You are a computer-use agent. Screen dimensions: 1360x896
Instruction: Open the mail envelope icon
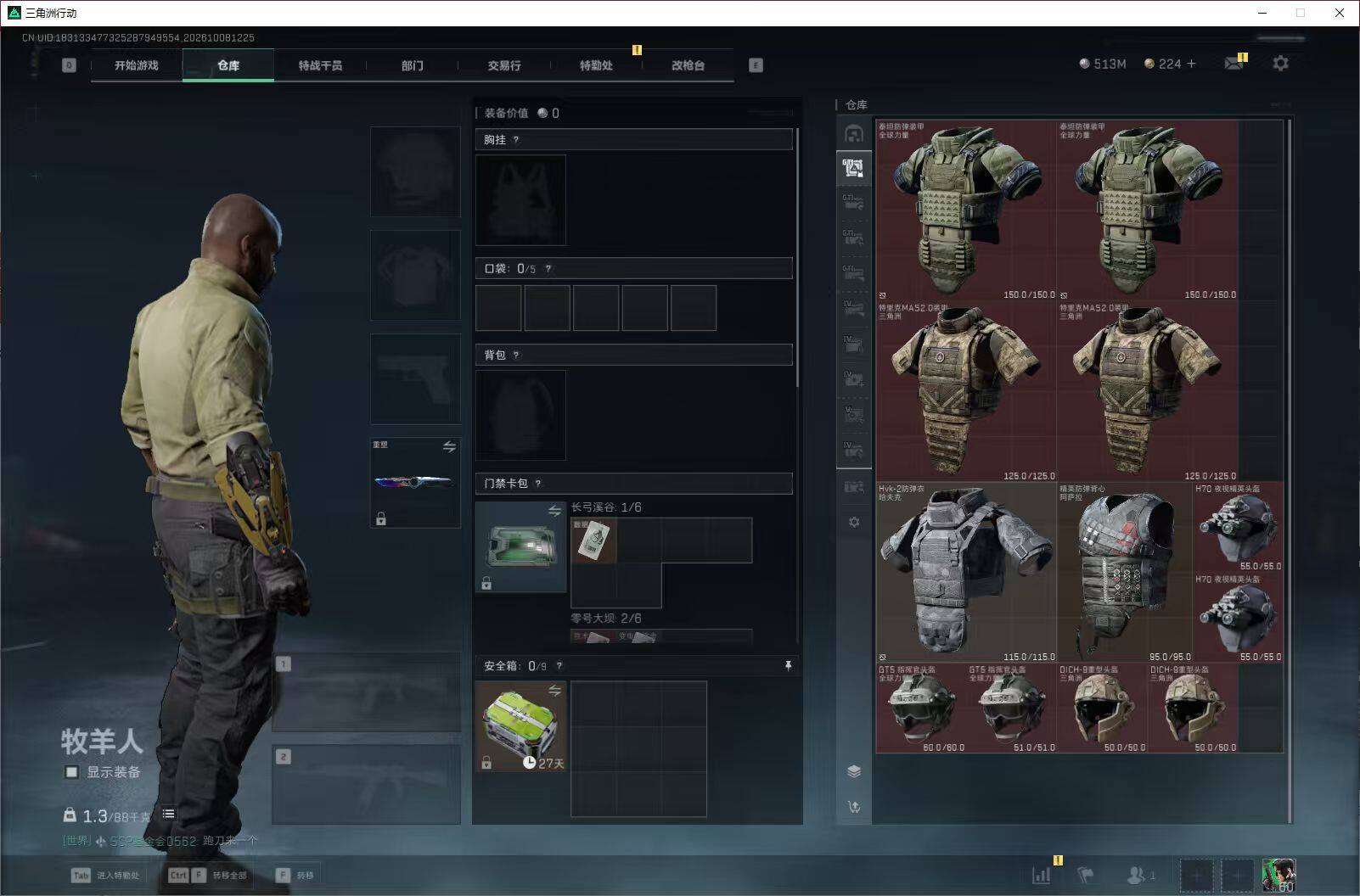(x=1234, y=64)
